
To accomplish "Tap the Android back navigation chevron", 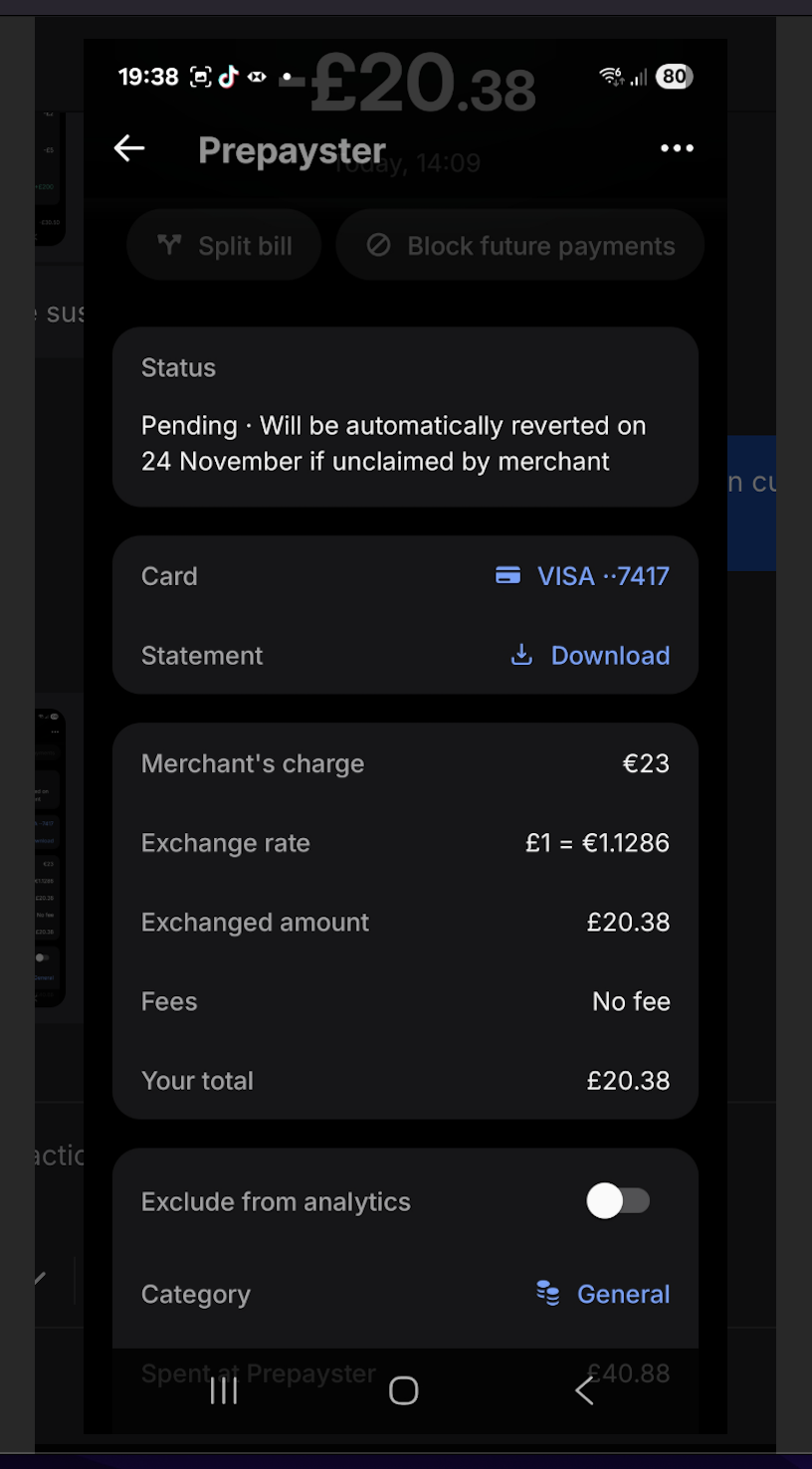I will [585, 1390].
